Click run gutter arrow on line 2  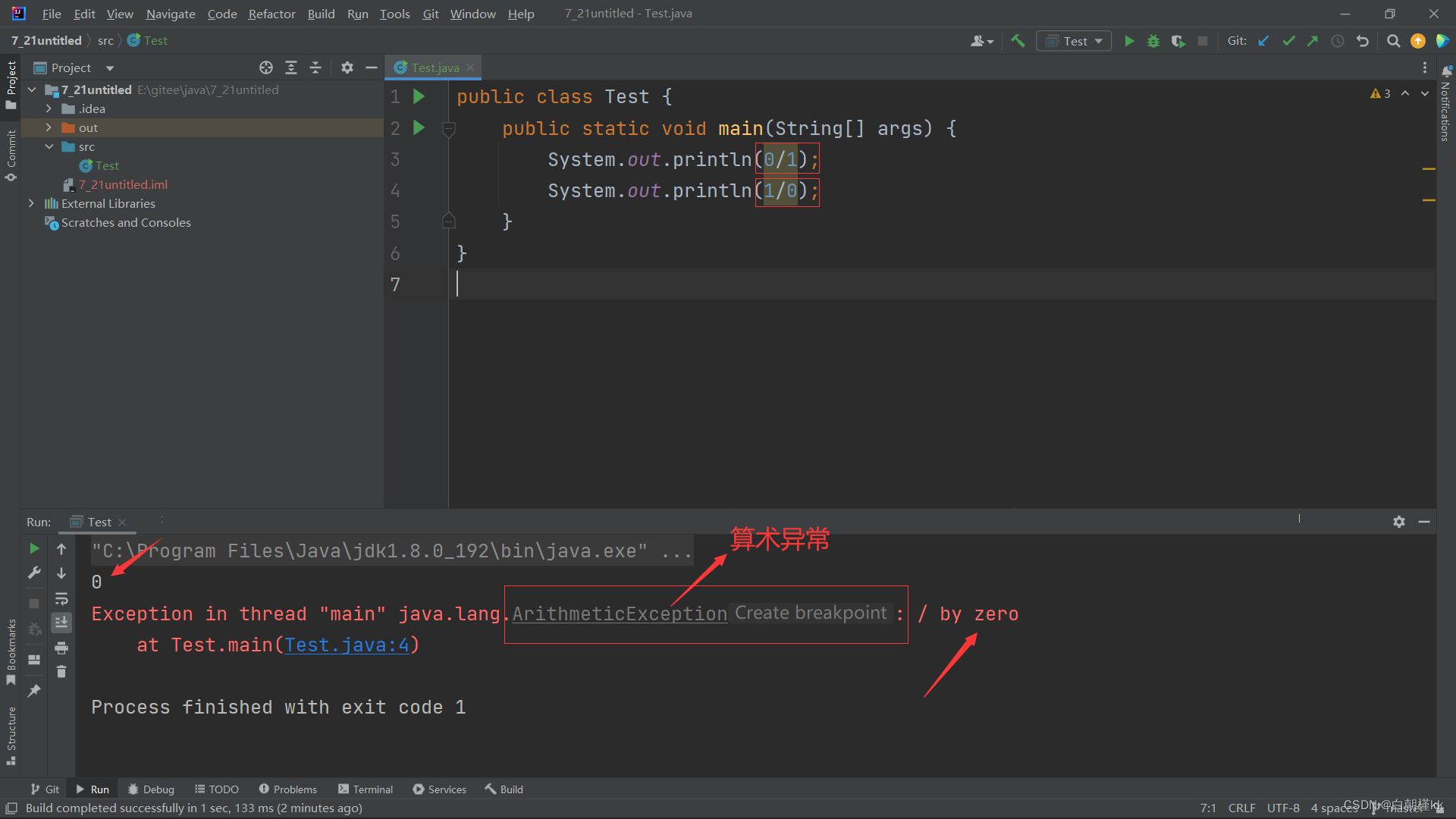click(419, 127)
